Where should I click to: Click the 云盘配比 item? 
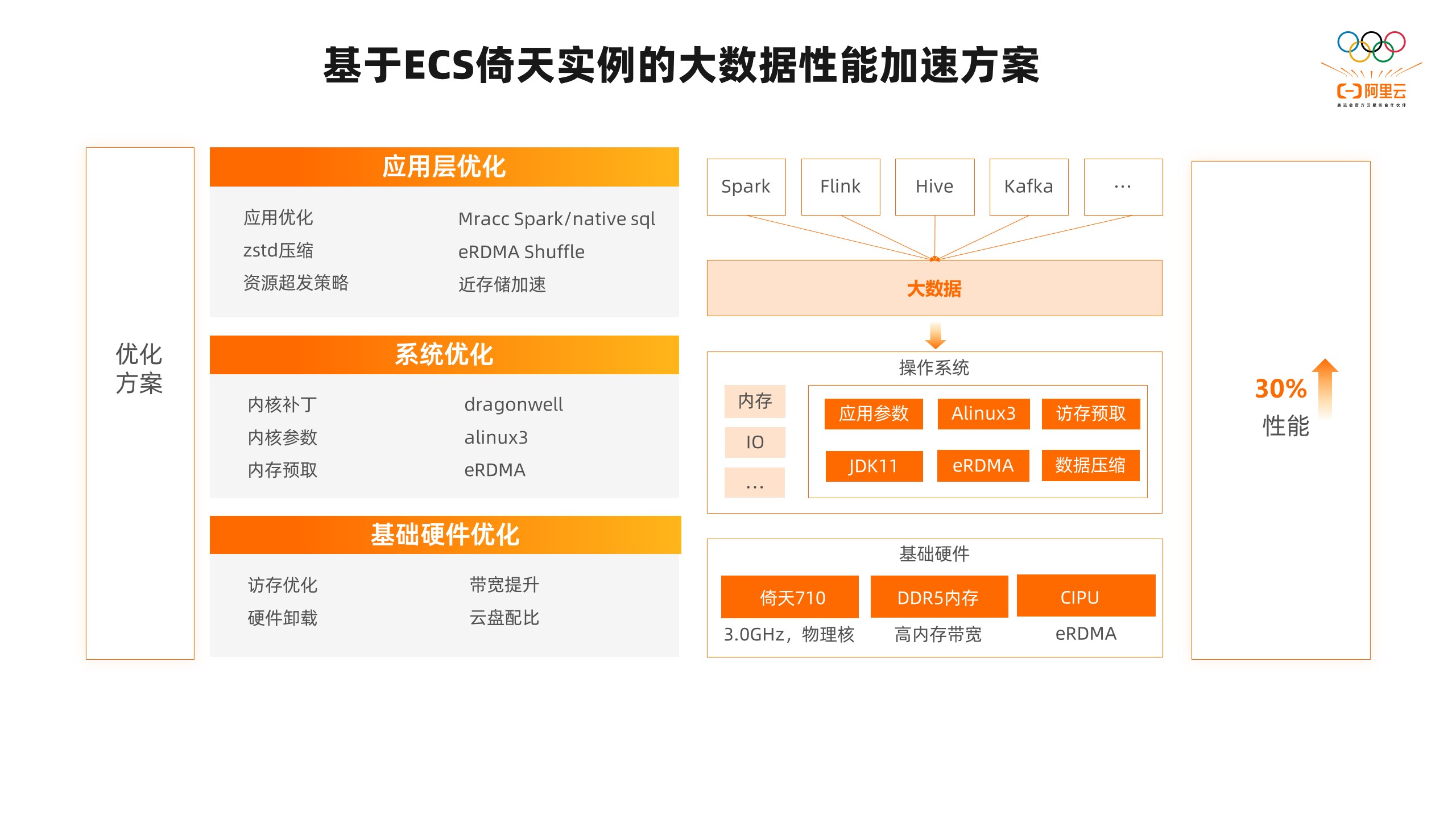click(504, 618)
